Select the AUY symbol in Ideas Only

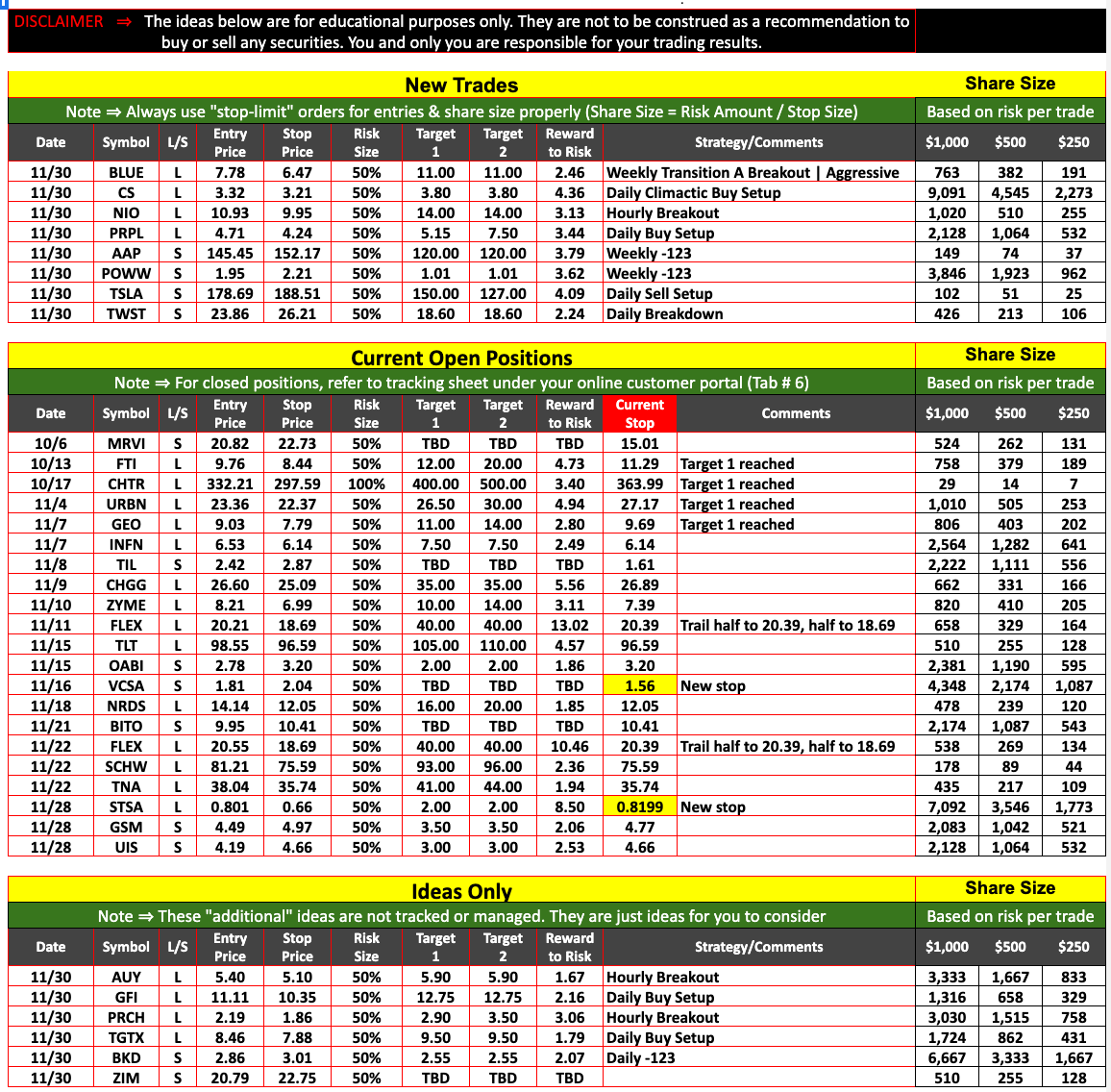[x=126, y=978]
